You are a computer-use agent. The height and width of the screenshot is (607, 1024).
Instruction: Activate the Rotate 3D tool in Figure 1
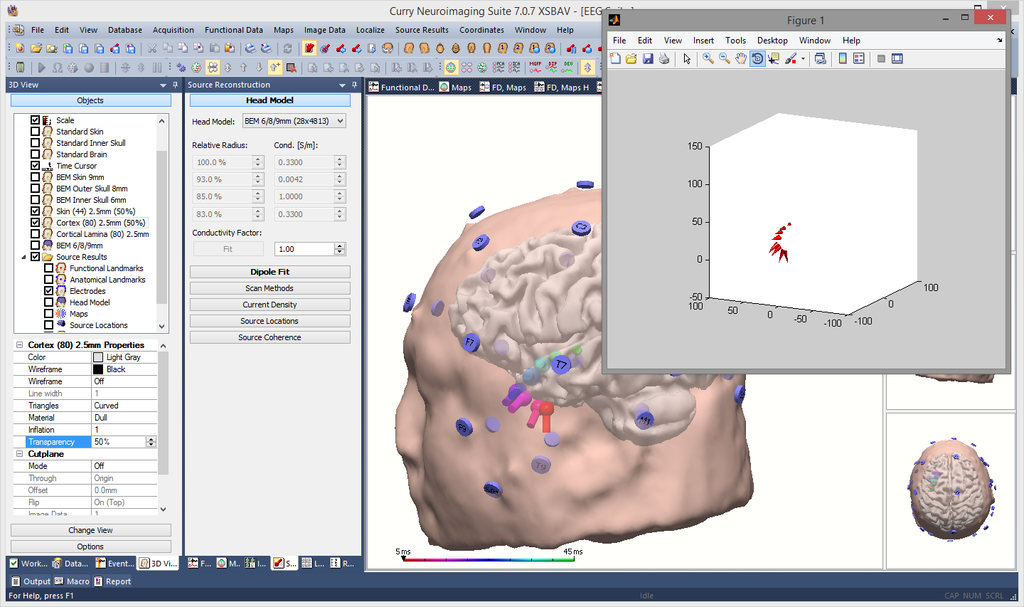[757, 59]
